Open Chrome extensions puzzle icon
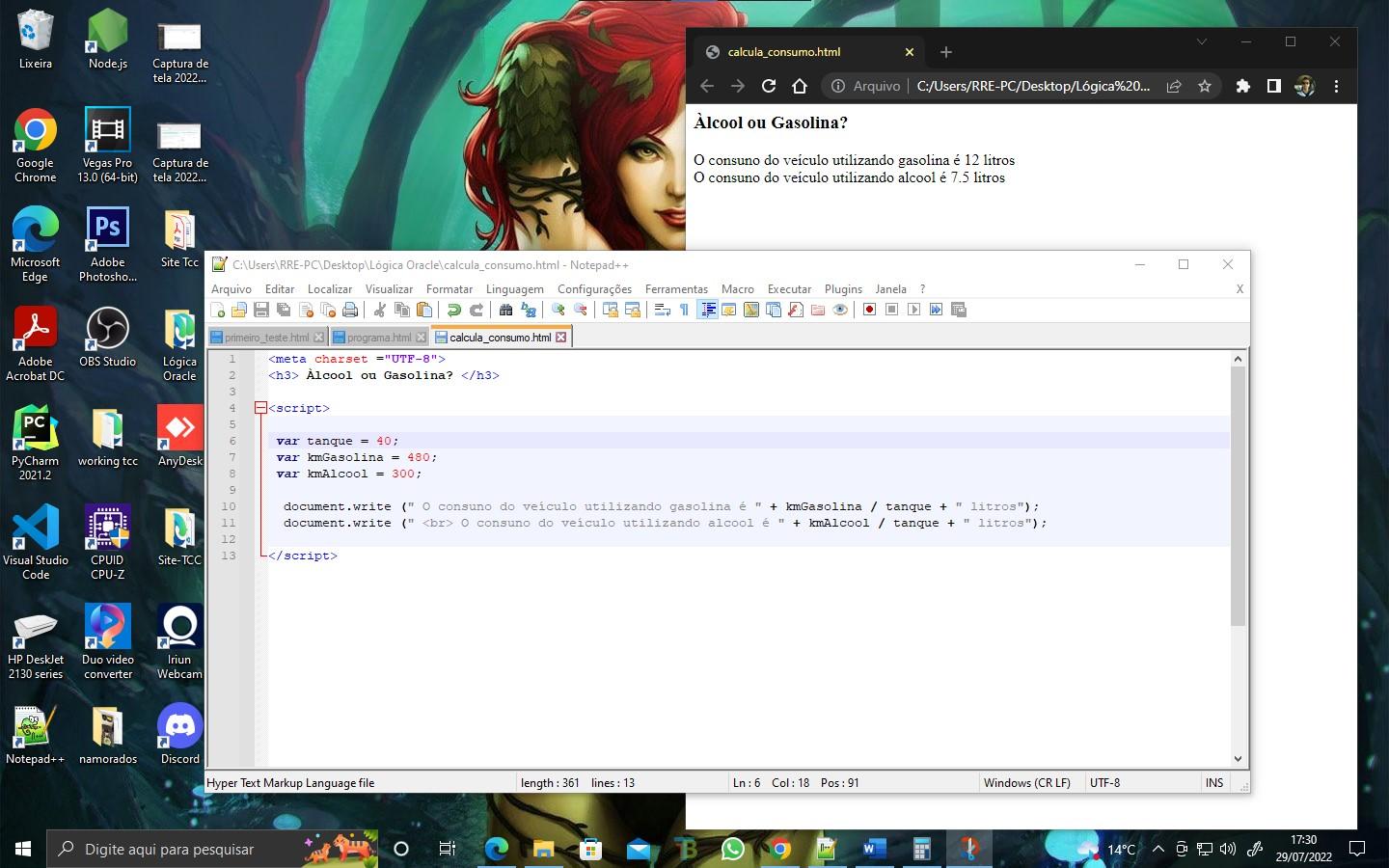 (x=1243, y=86)
